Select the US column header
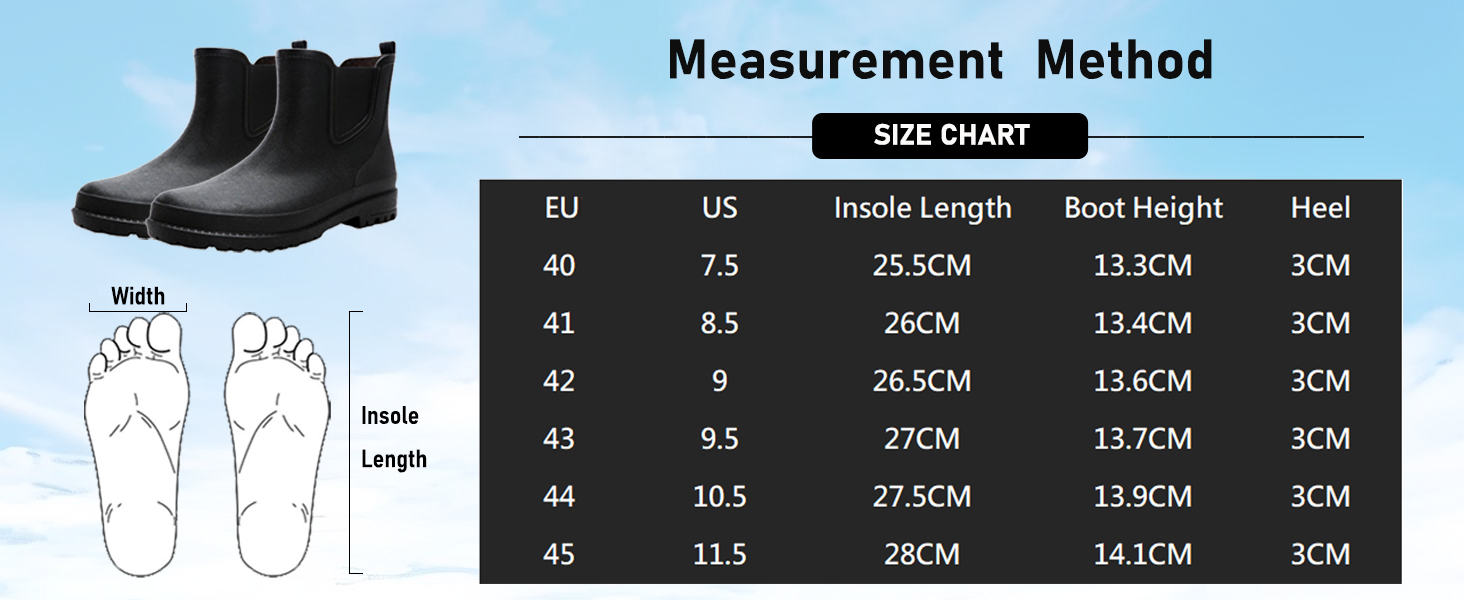This screenshot has height=600, width=1464. (720, 208)
